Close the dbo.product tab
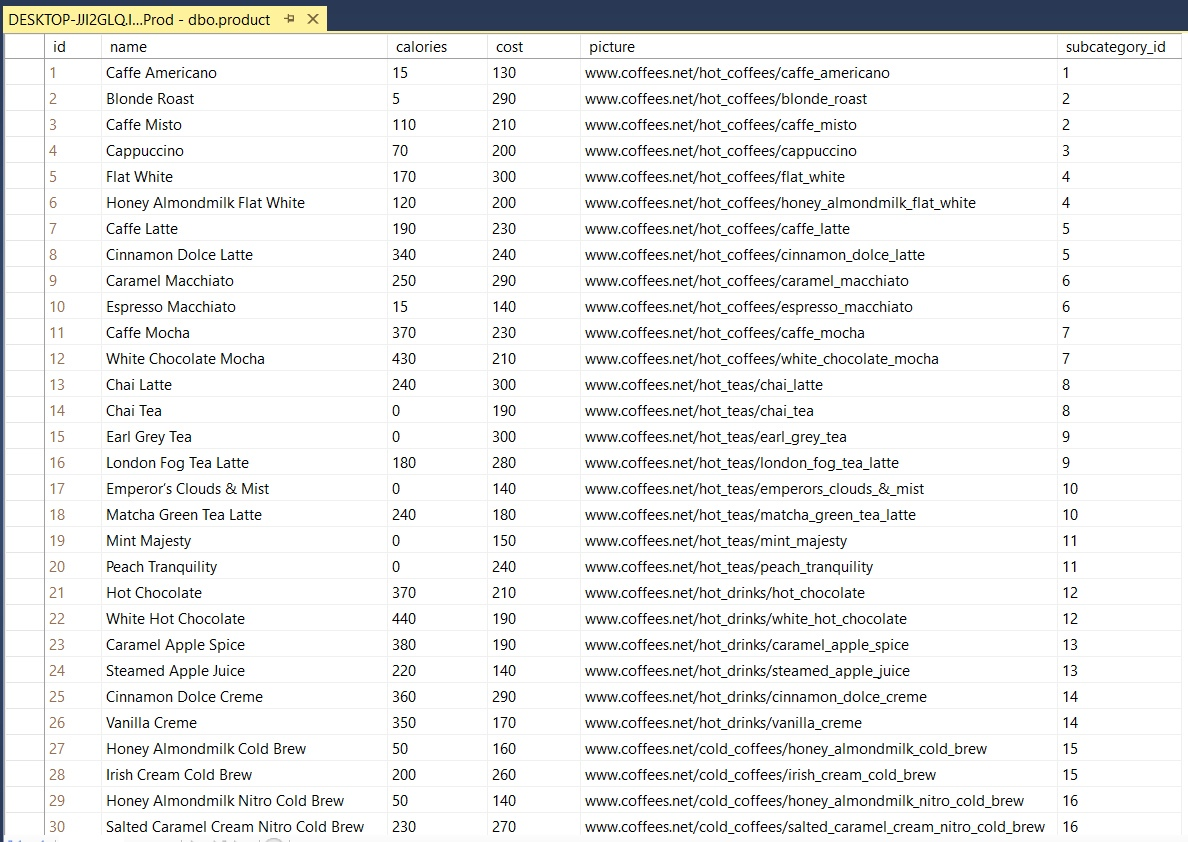The width and height of the screenshot is (1188, 842). (312, 19)
